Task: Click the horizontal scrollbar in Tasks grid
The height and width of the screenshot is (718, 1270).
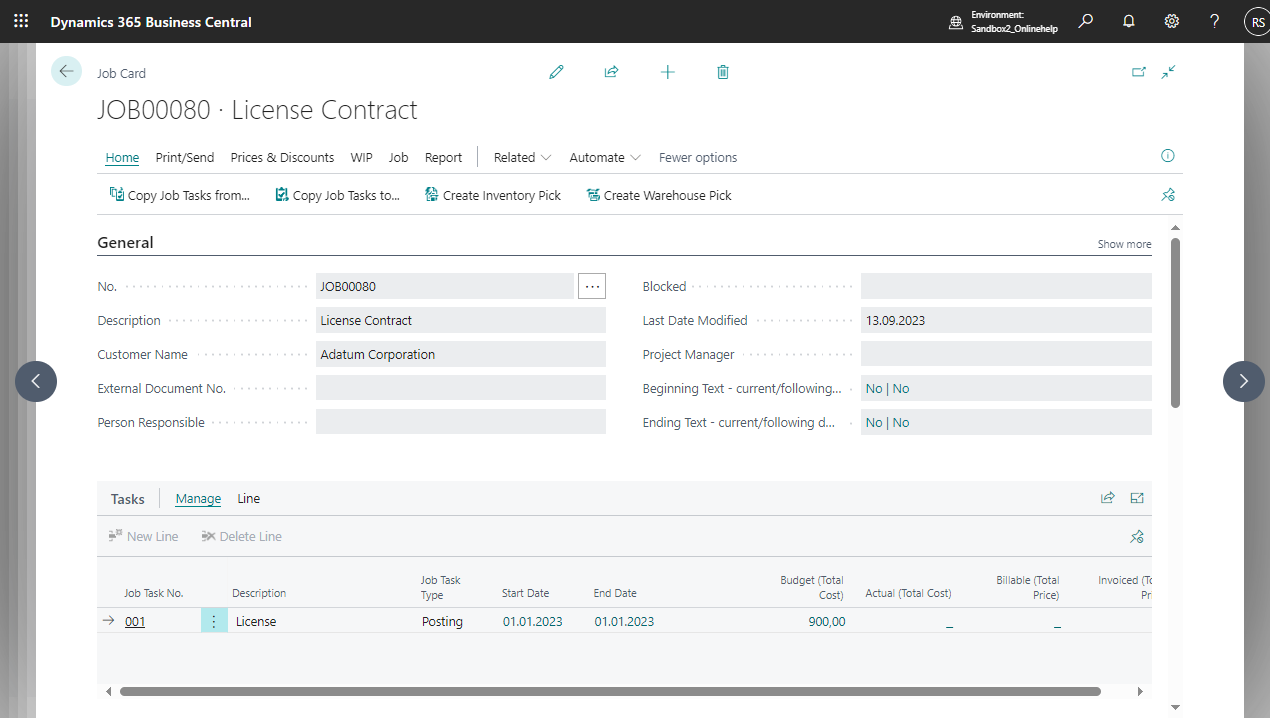Action: (610, 691)
